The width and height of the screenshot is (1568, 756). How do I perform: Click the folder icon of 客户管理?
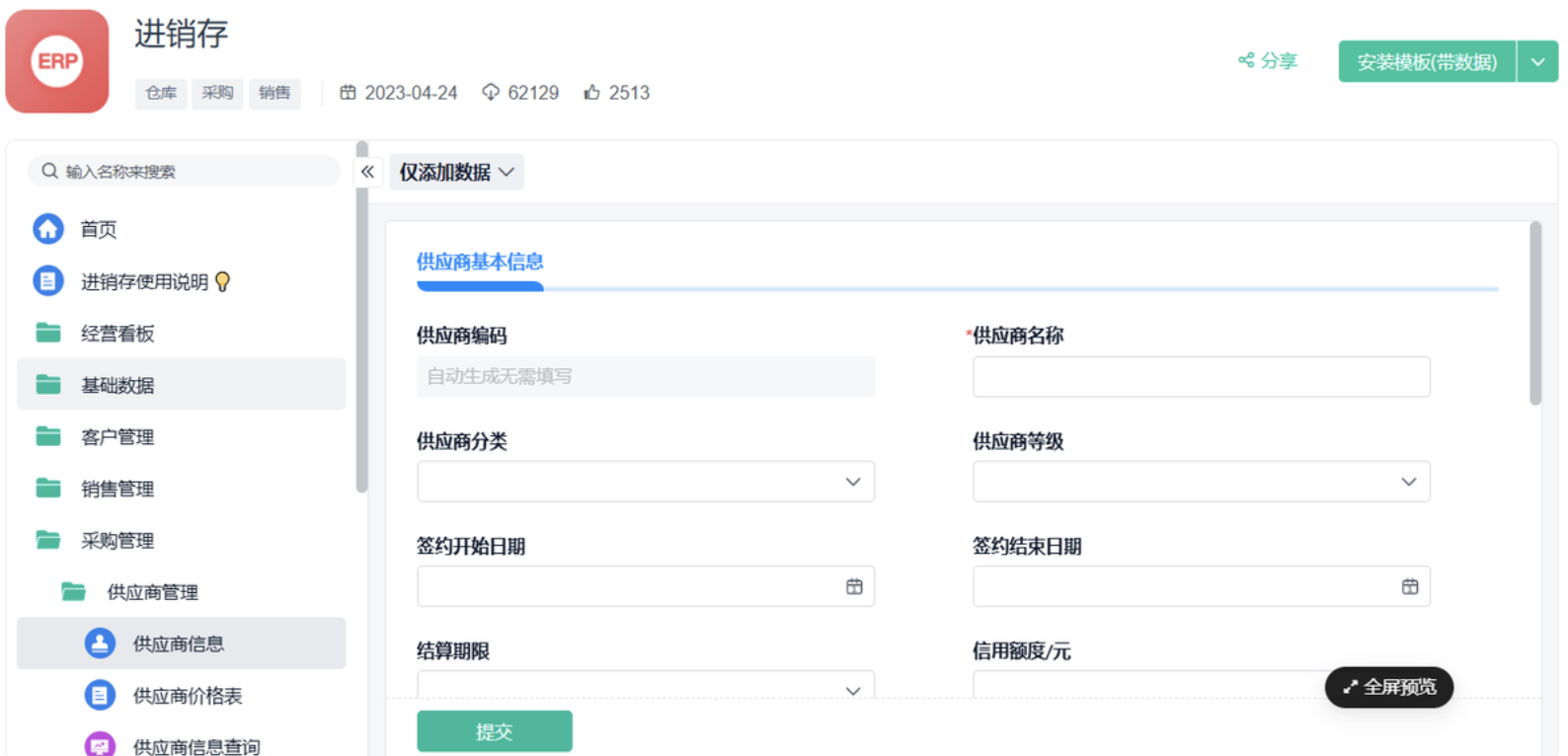click(x=48, y=436)
